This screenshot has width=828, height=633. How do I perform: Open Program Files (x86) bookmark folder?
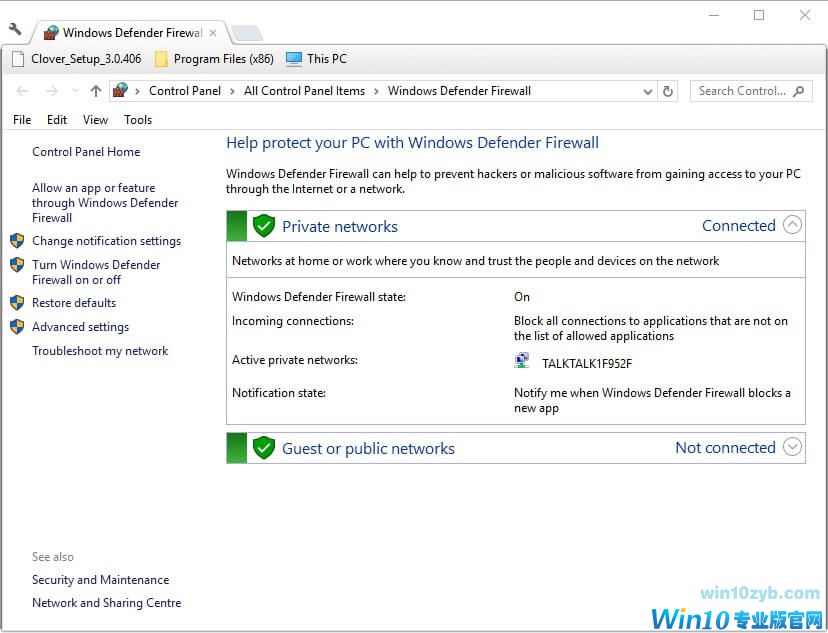coord(214,59)
